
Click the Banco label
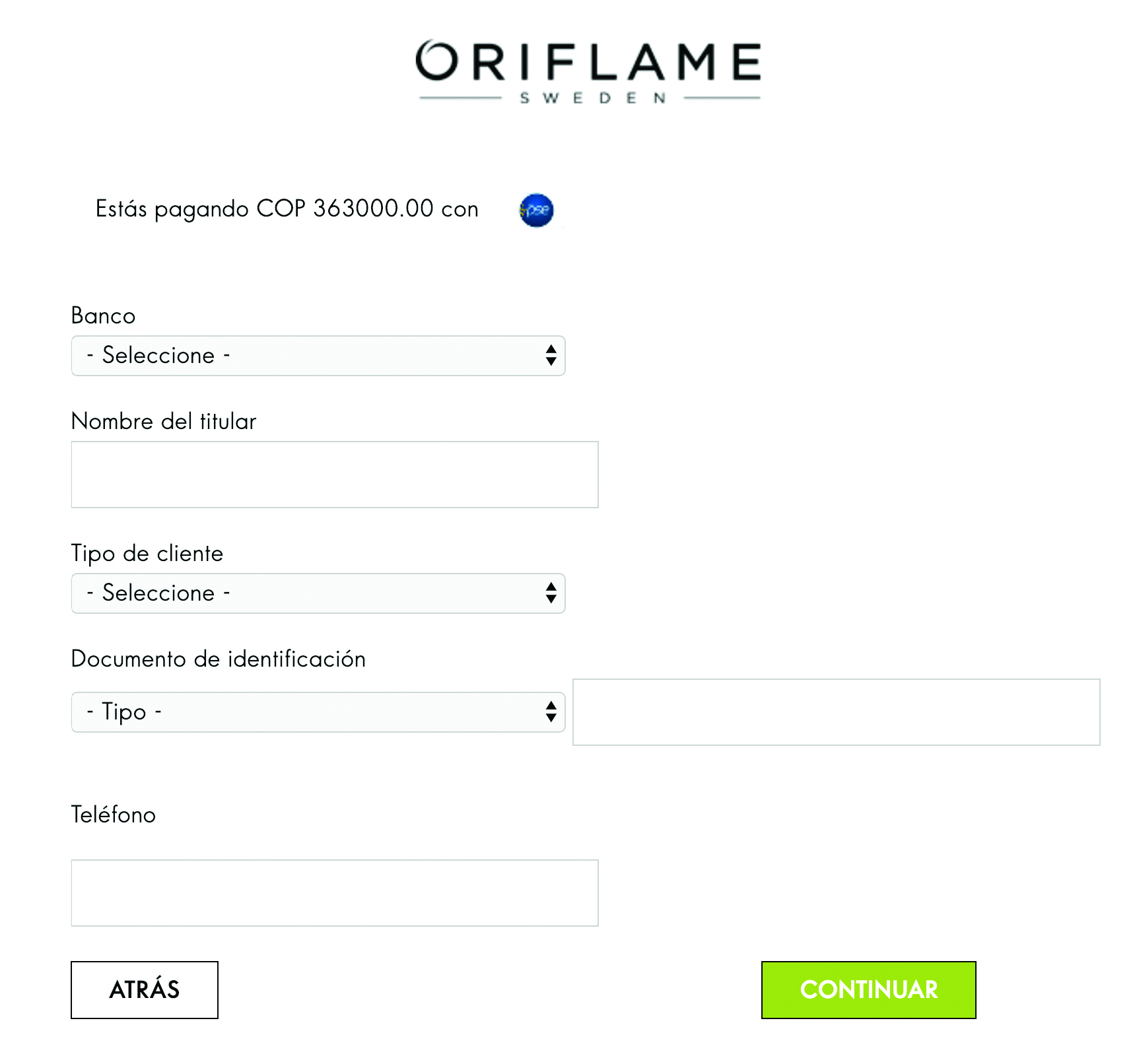[x=104, y=316]
